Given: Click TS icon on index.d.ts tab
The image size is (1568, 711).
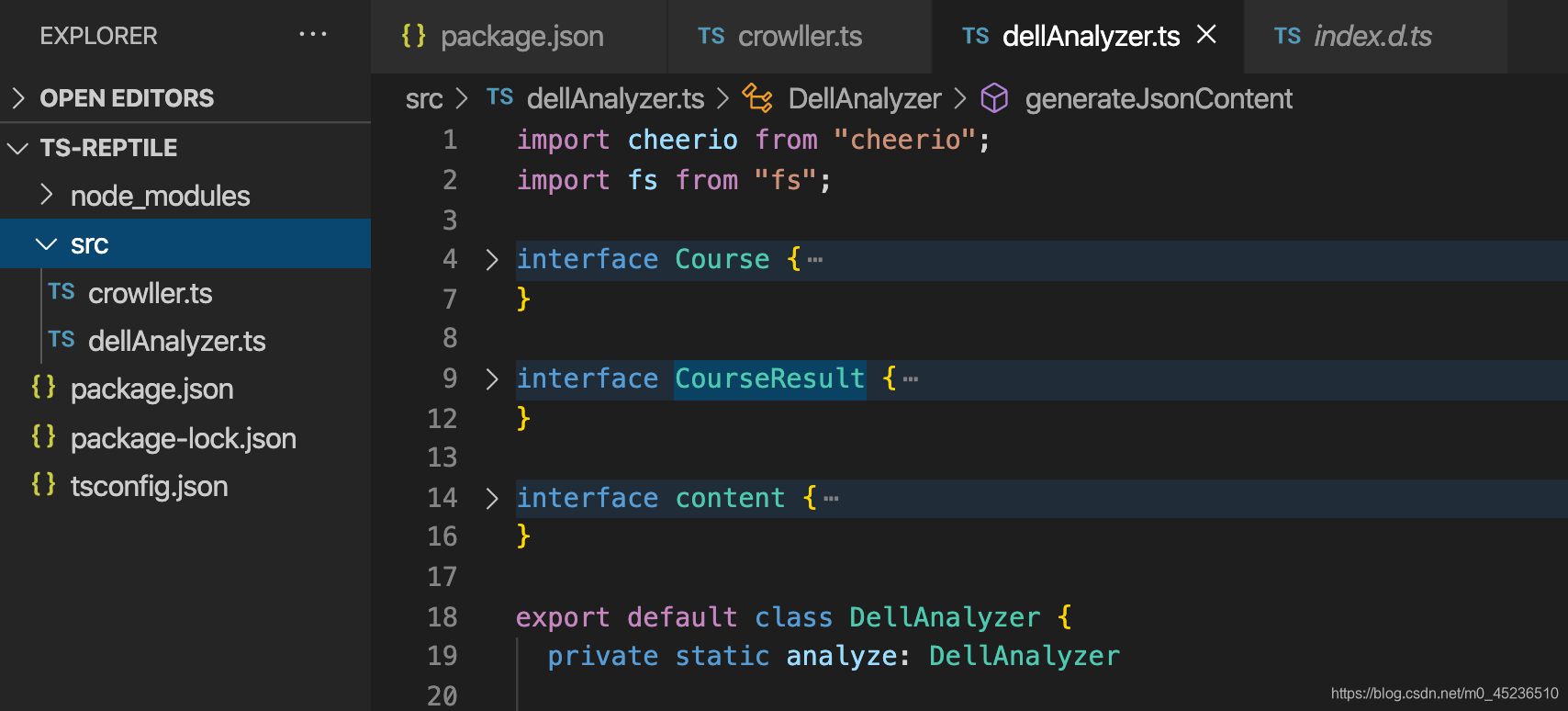Looking at the screenshot, I should point(1287,36).
